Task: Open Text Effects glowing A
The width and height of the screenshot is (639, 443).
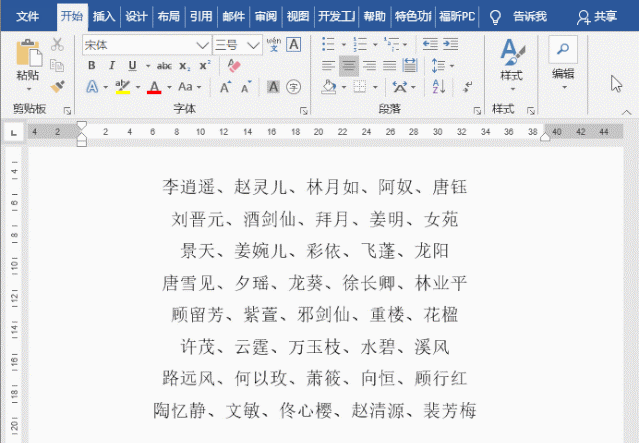Action: pyautogui.click(x=93, y=87)
